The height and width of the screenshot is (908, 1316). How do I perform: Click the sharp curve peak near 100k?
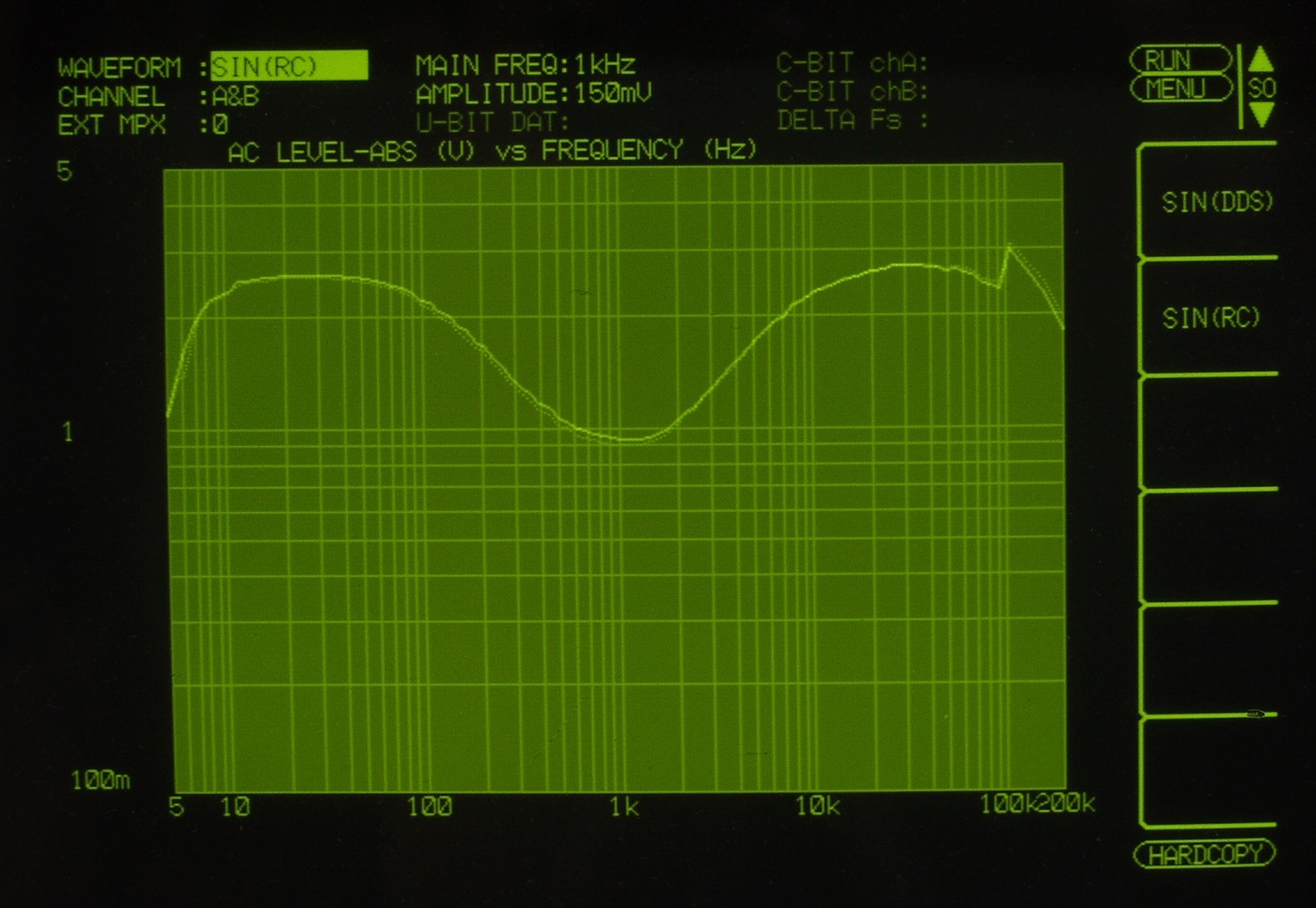pos(1008,248)
